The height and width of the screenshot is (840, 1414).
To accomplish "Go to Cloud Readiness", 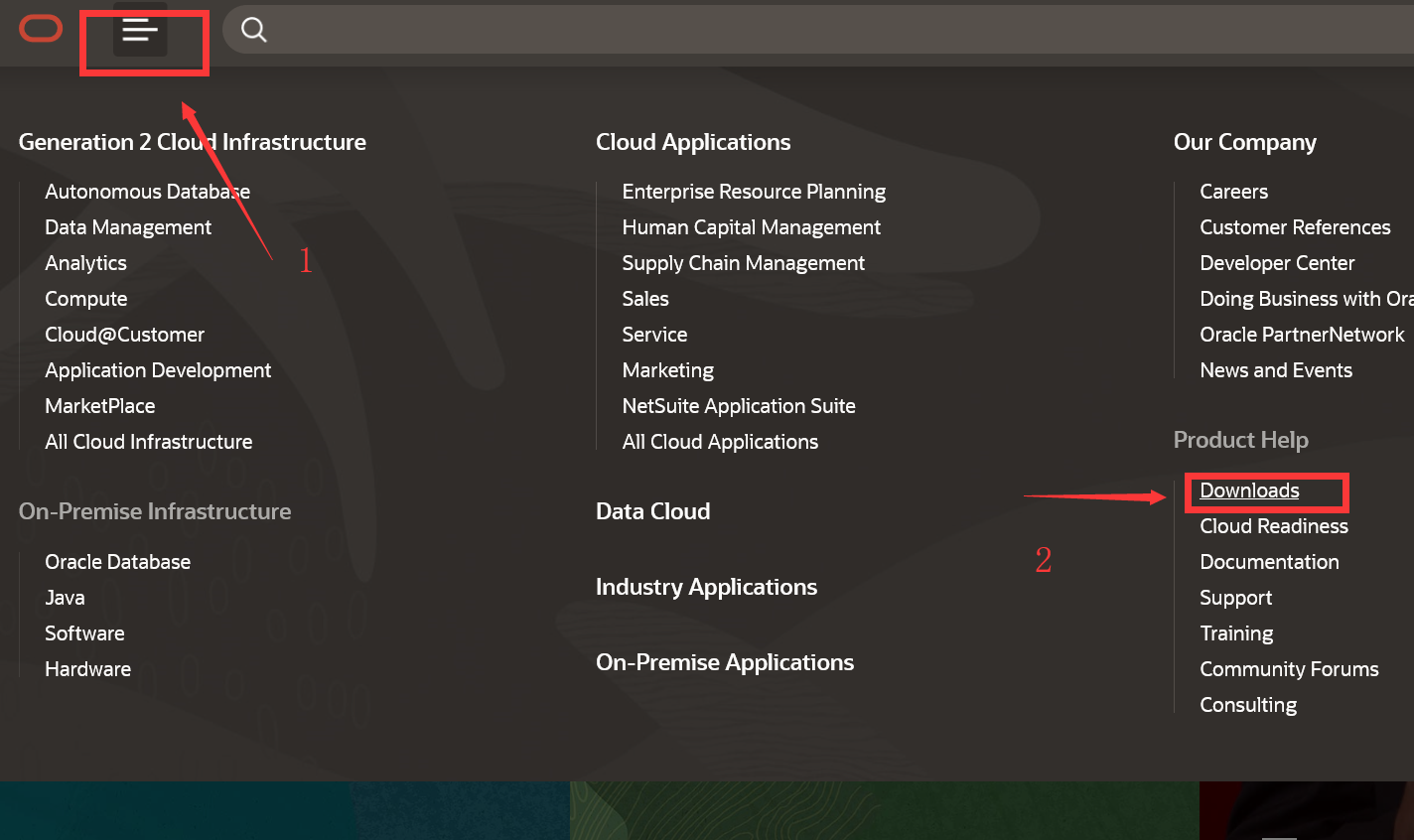I will [1274, 526].
